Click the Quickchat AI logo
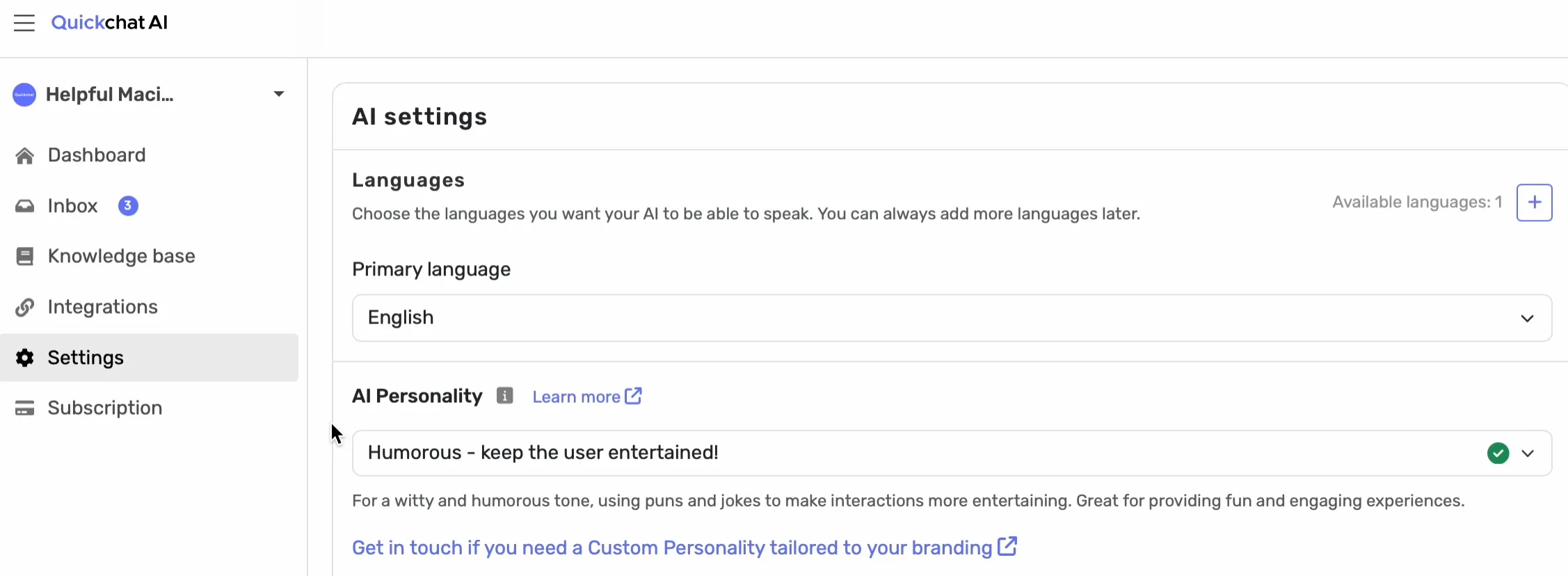The width and height of the screenshot is (1568, 576). [109, 23]
